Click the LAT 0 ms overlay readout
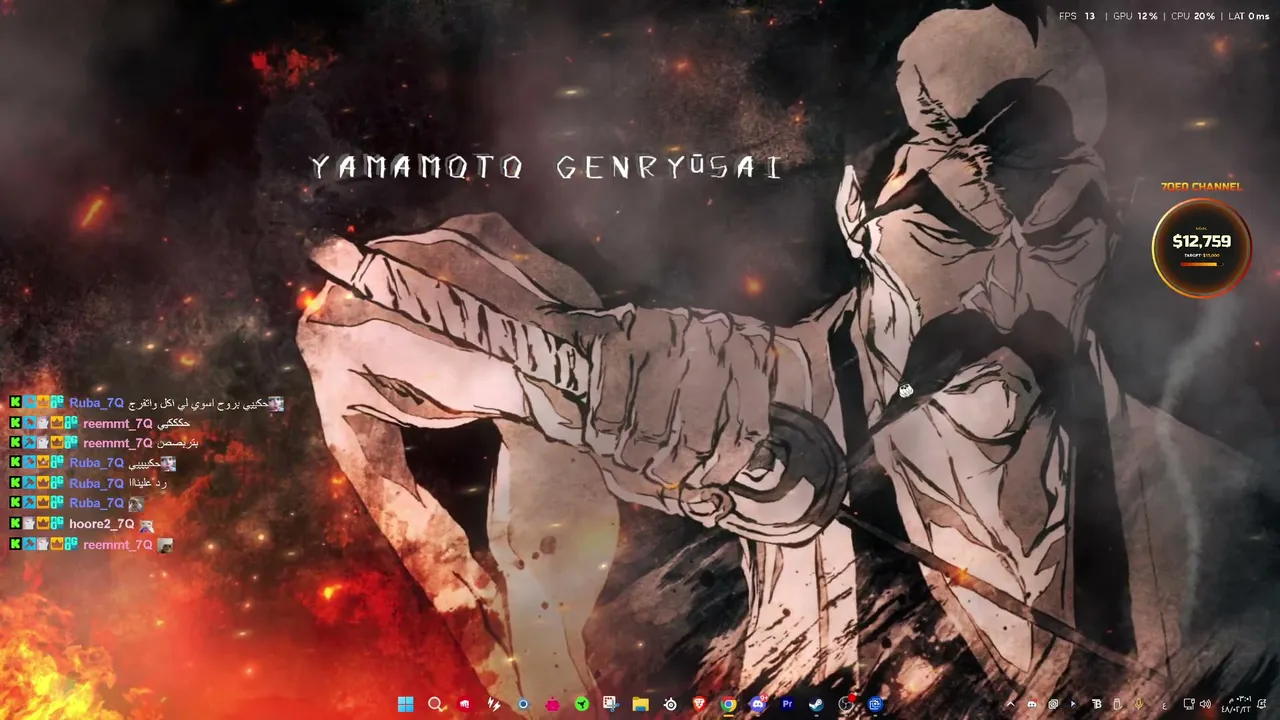1280x720 pixels. pos(1247,16)
